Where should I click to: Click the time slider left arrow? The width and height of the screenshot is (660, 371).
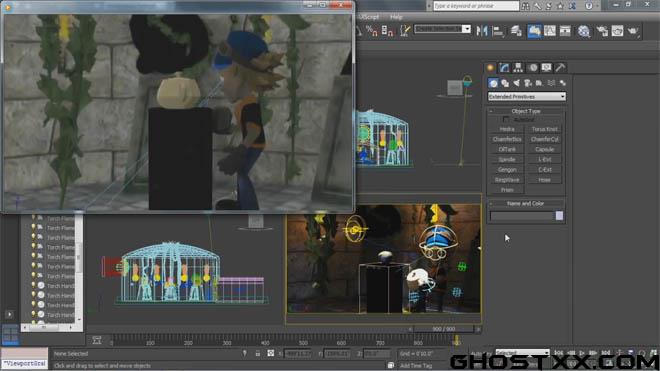click(410, 329)
